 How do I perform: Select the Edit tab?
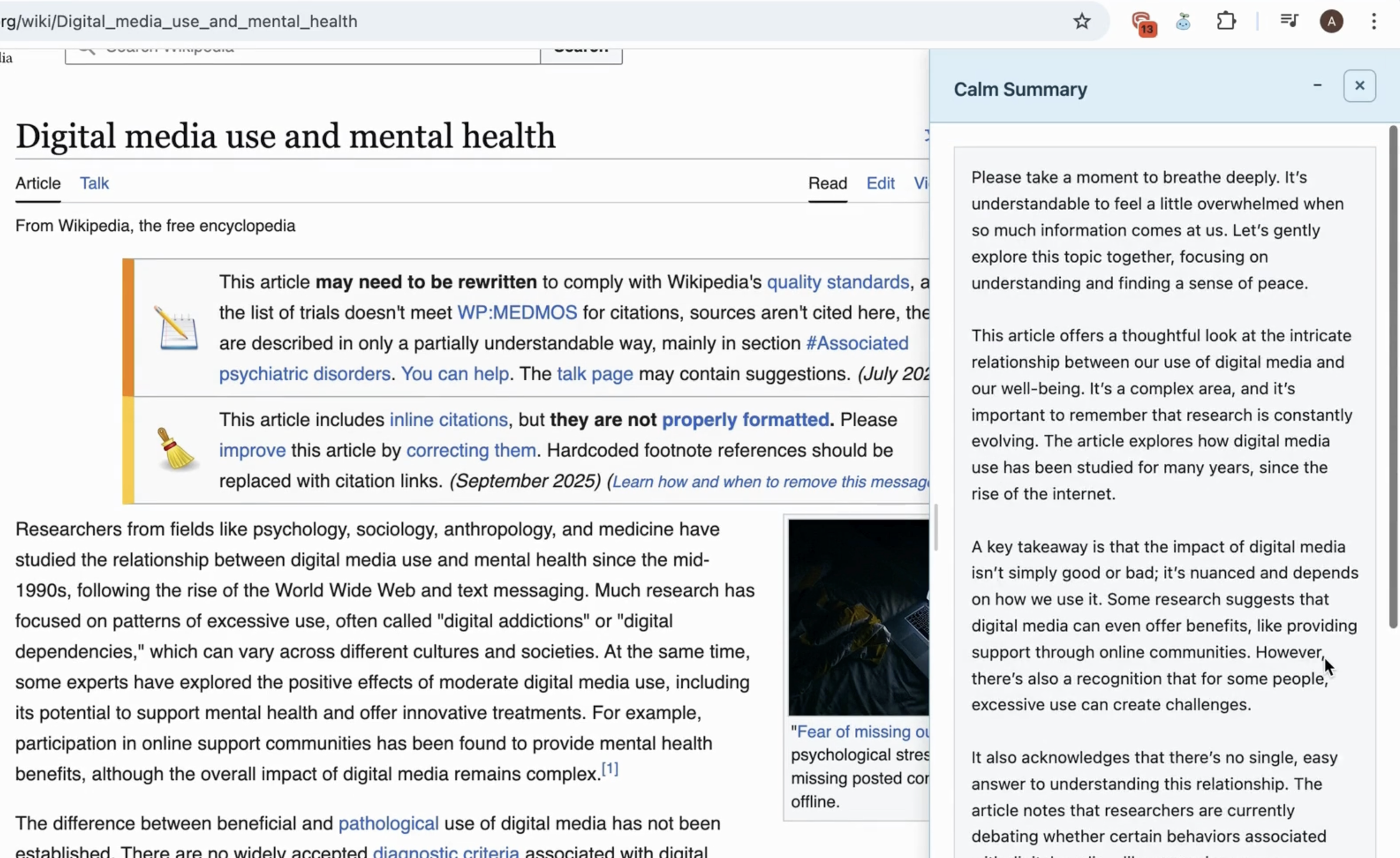tap(880, 183)
